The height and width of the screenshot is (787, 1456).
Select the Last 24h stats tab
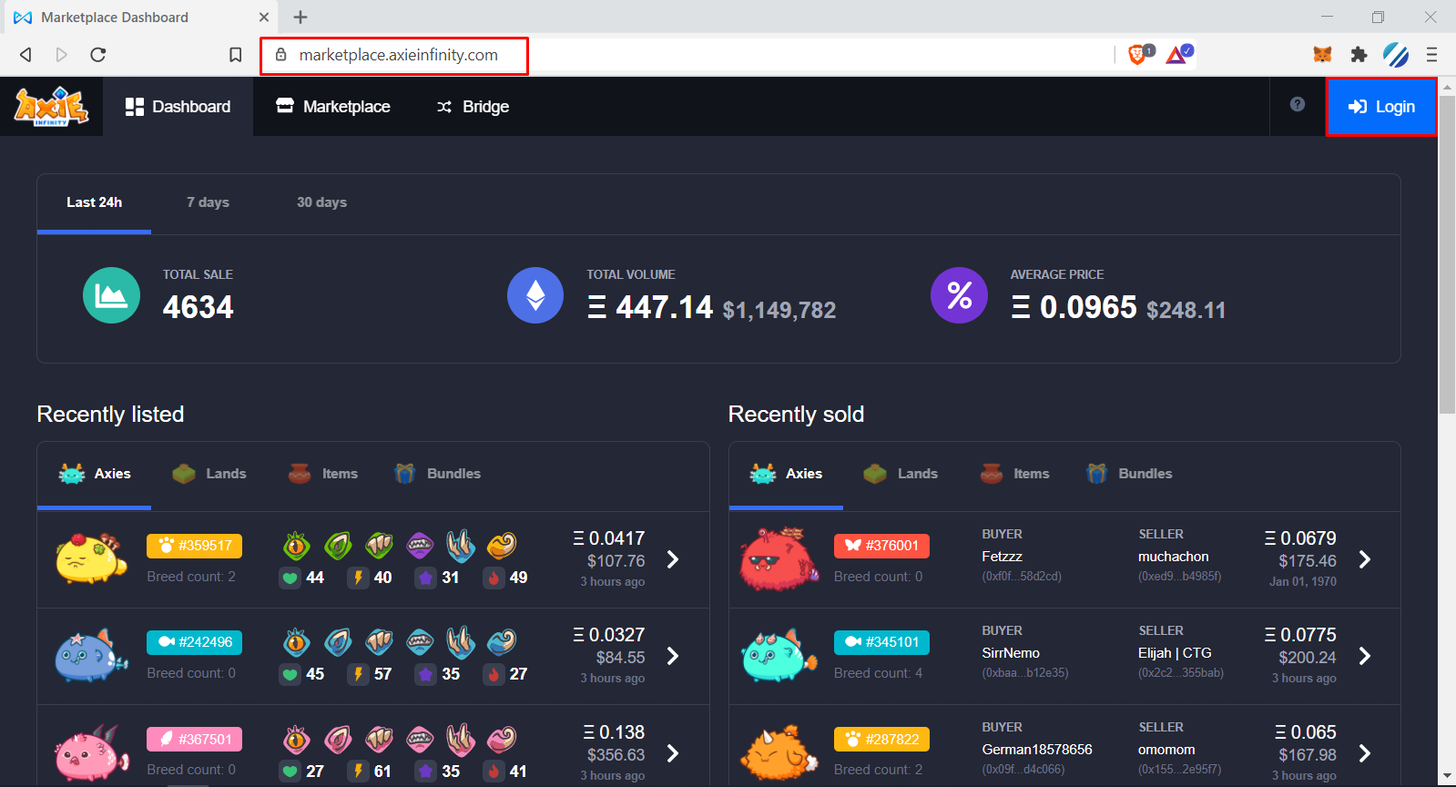tap(94, 202)
